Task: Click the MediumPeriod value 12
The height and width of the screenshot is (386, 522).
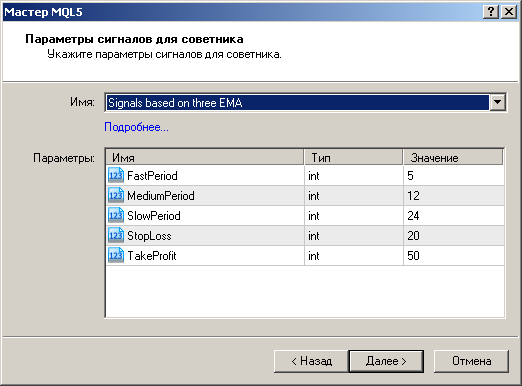Action: point(413,196)
